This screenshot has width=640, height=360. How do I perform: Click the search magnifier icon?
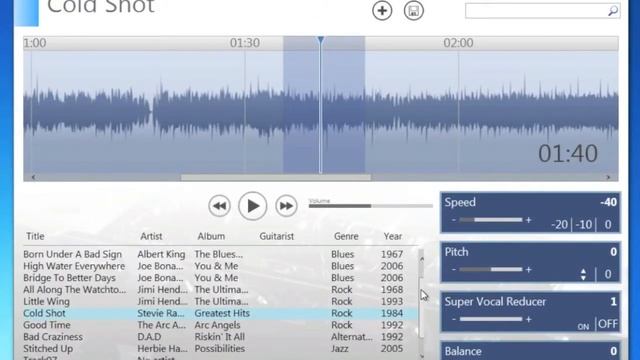pyautogui.click(x=613, y=11)
